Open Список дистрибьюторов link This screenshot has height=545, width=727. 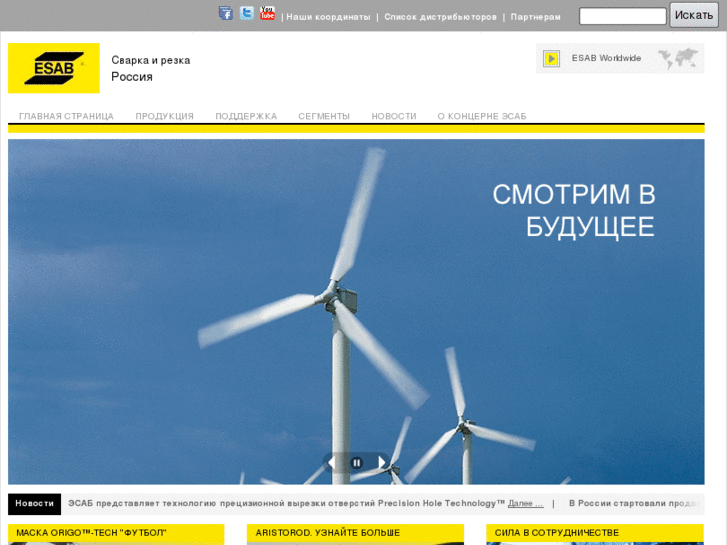click(x=440, y=17)
